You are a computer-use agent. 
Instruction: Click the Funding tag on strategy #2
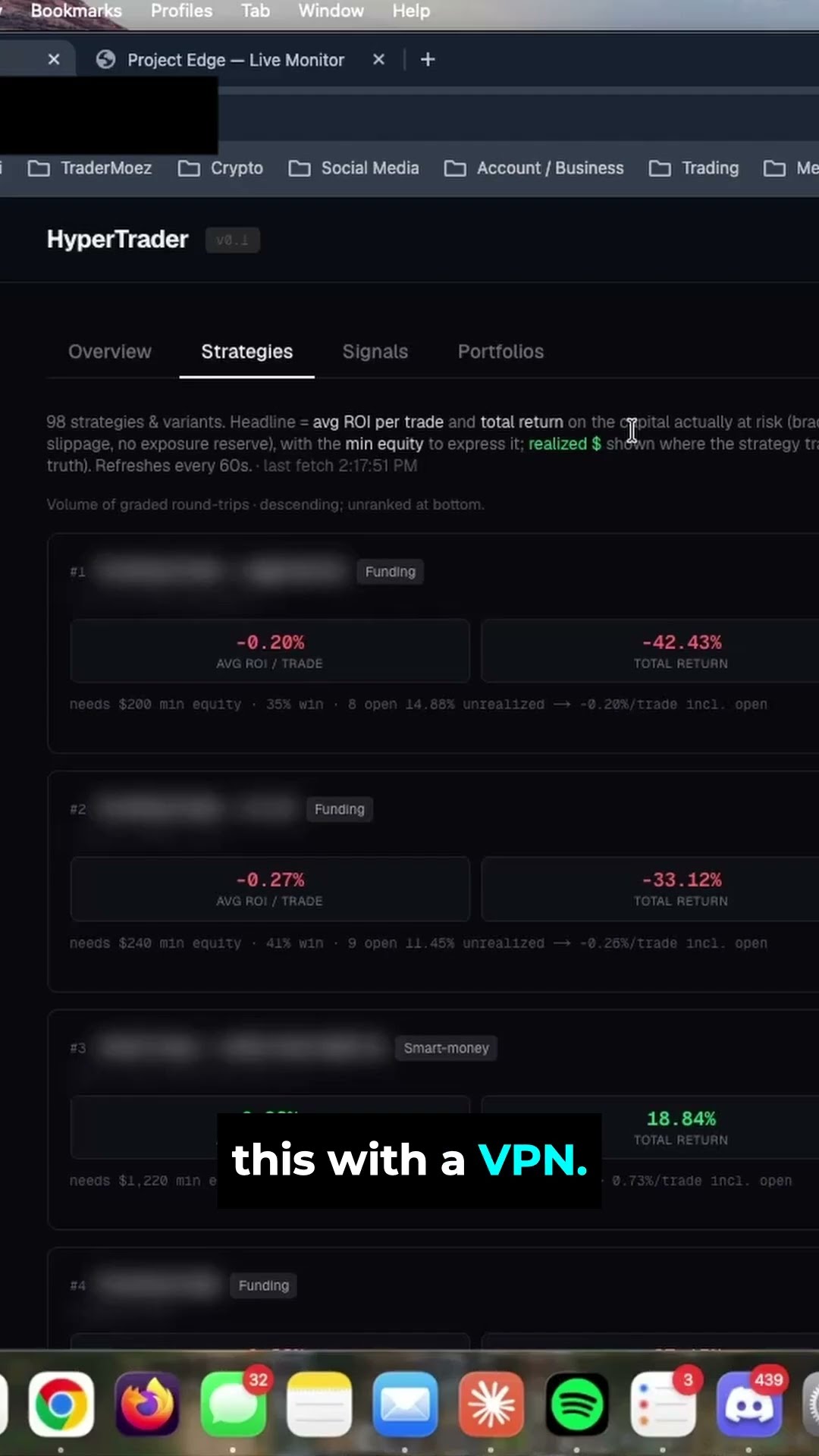pyautogui.click(x=340, y=809)
